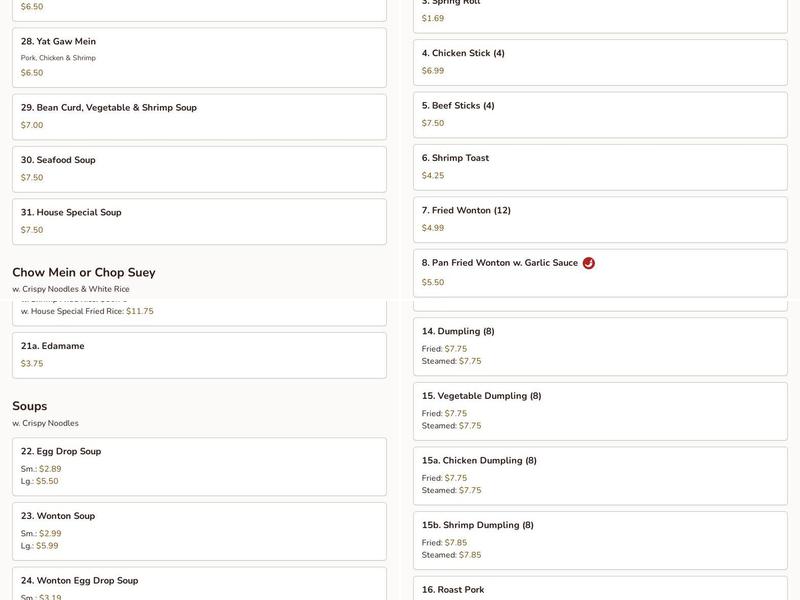Image resolution: width=800 pixels, height=600 pixels.
Task: Open 29. Bean Curd, Vegetable & Shrimp Soup
Action: pos(199,117)
